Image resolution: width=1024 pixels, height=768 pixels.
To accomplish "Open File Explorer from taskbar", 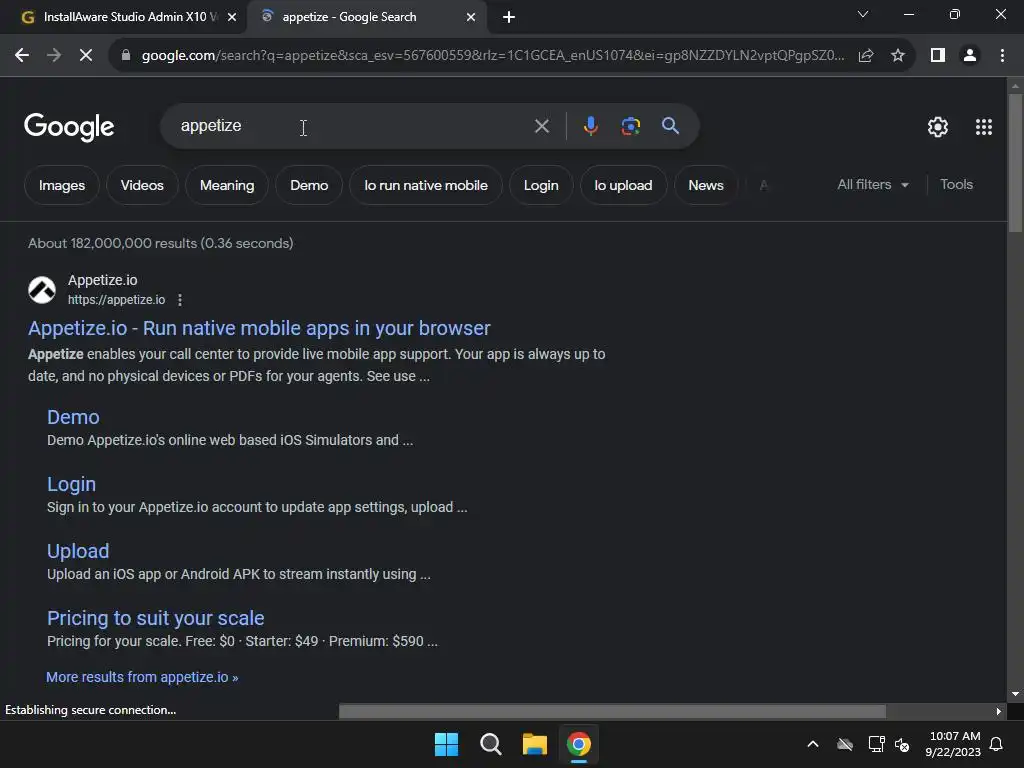I will point(534,744).
